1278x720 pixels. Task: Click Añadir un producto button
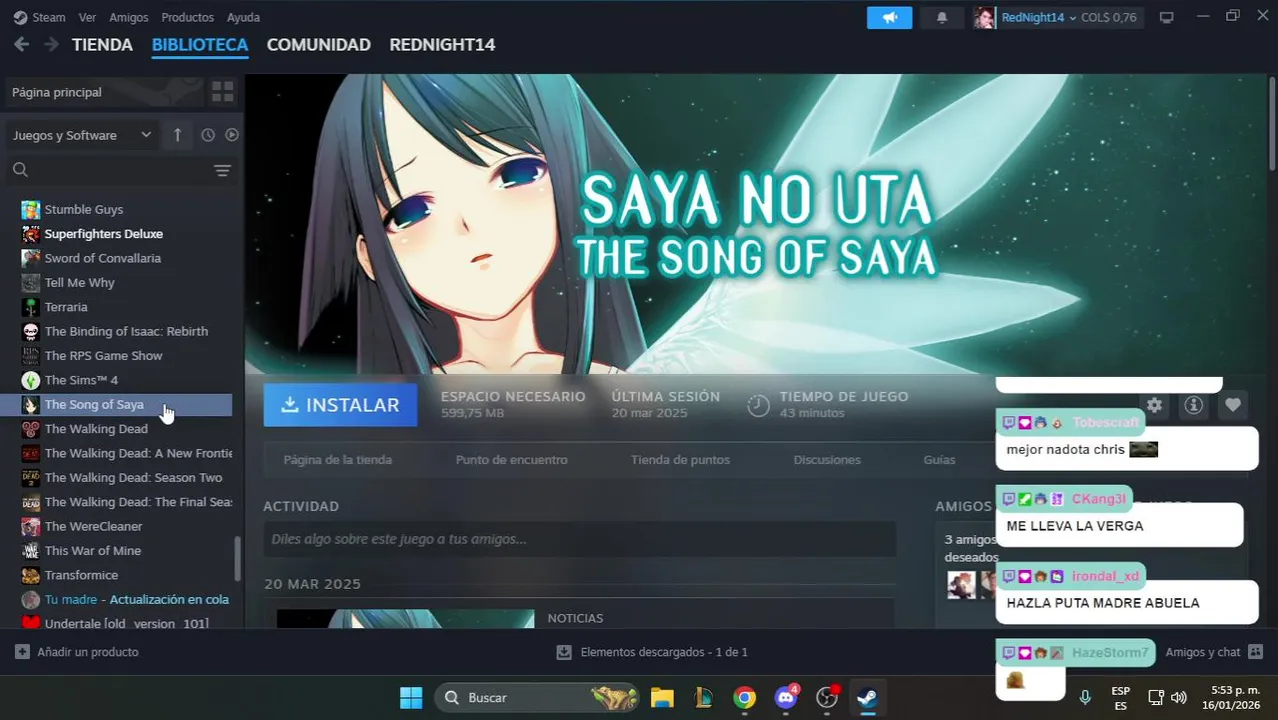(x=77, y=652)
